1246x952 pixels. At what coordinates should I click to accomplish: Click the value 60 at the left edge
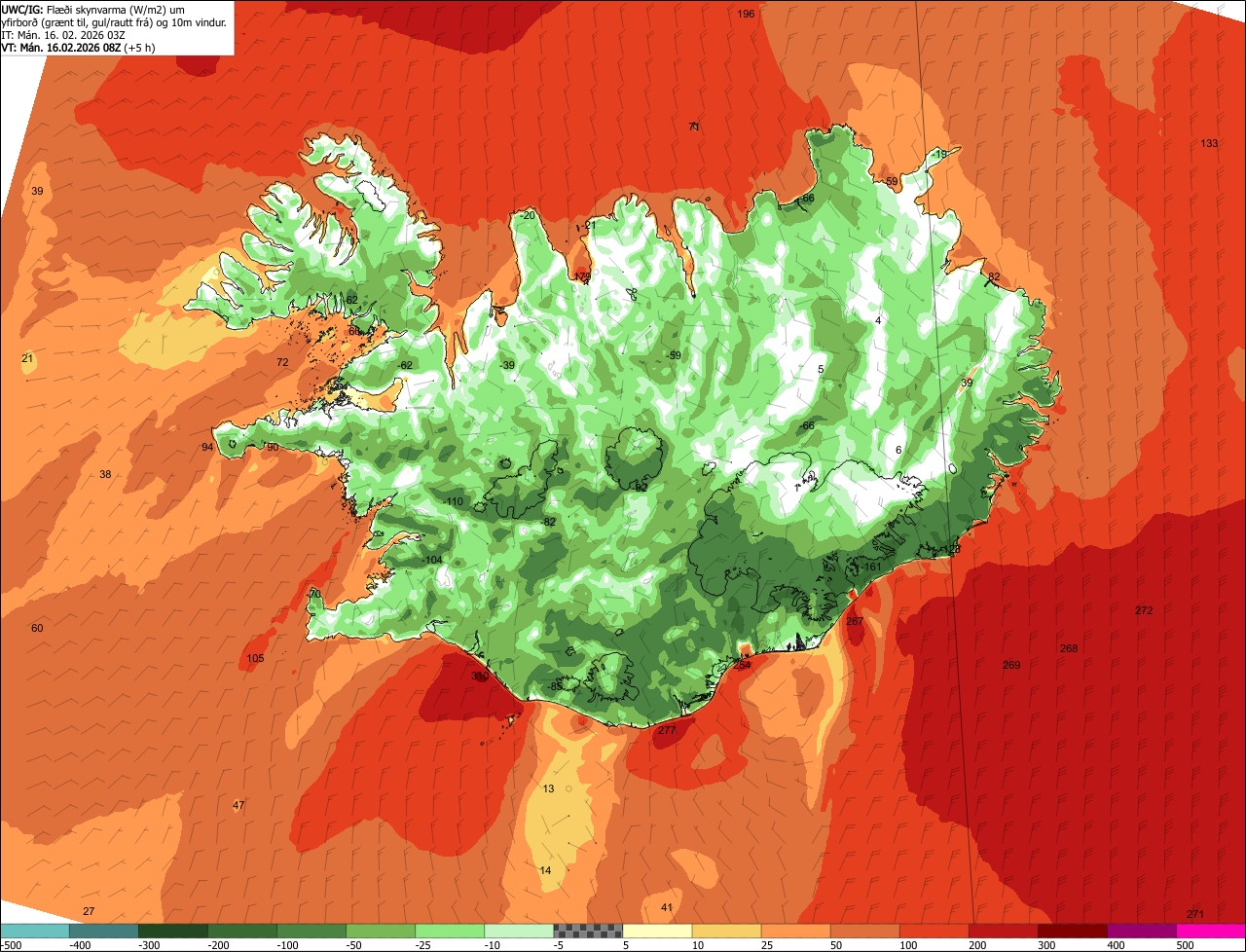[x=37, y=628]
